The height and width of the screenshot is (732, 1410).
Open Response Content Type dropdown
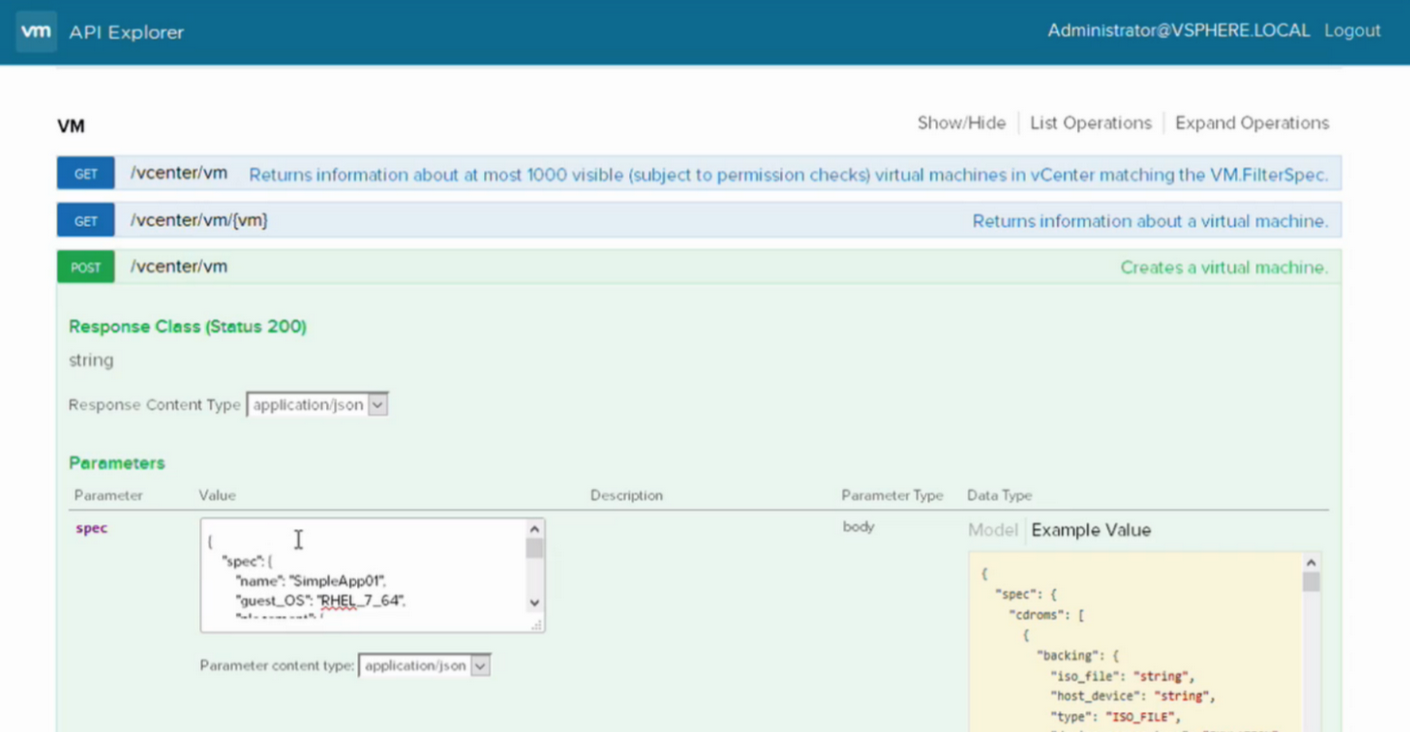pyautogui.click(x=317, y=405)
